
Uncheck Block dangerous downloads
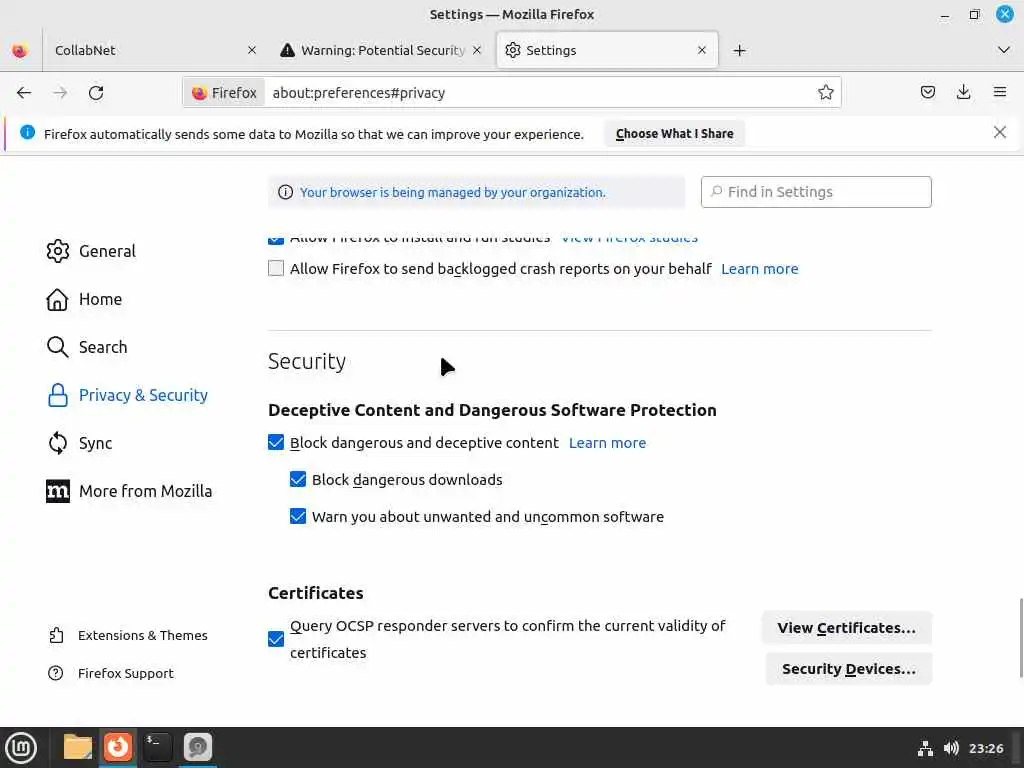(x=298, y=480)
